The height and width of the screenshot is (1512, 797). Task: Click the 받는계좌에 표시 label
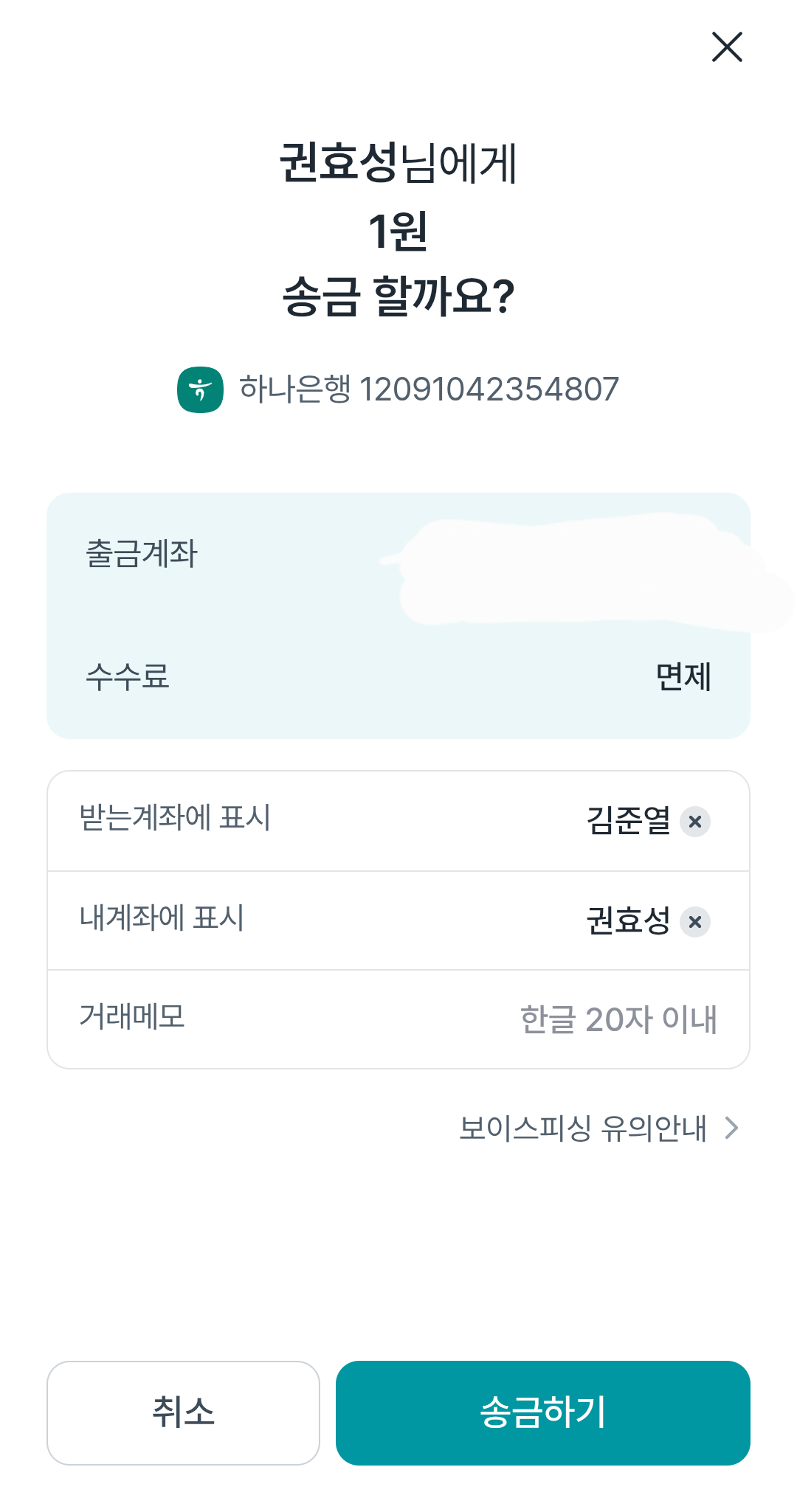pos(175,818)
